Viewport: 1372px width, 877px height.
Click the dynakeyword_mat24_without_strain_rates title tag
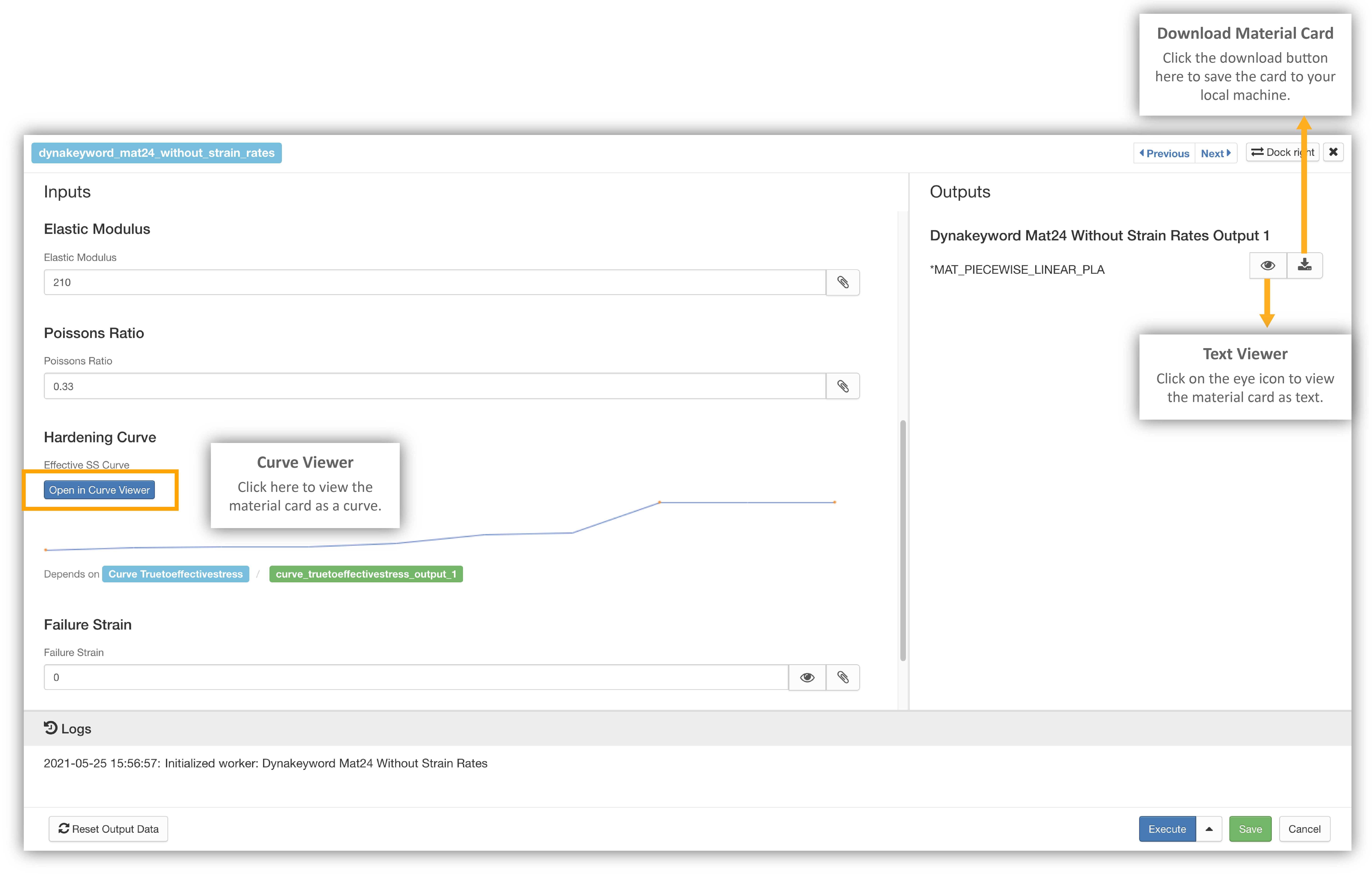157,153
